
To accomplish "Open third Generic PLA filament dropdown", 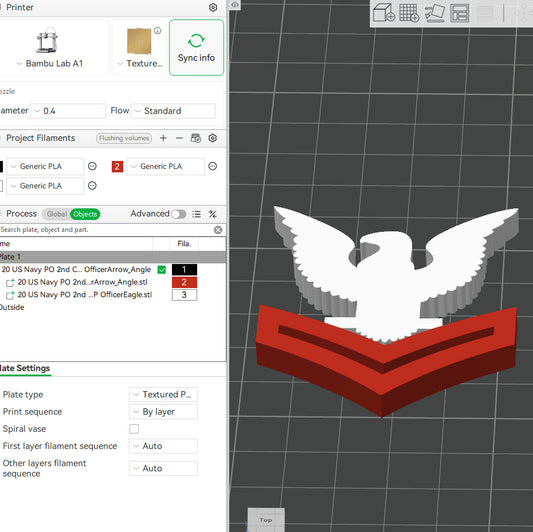I will pos(45,186).
